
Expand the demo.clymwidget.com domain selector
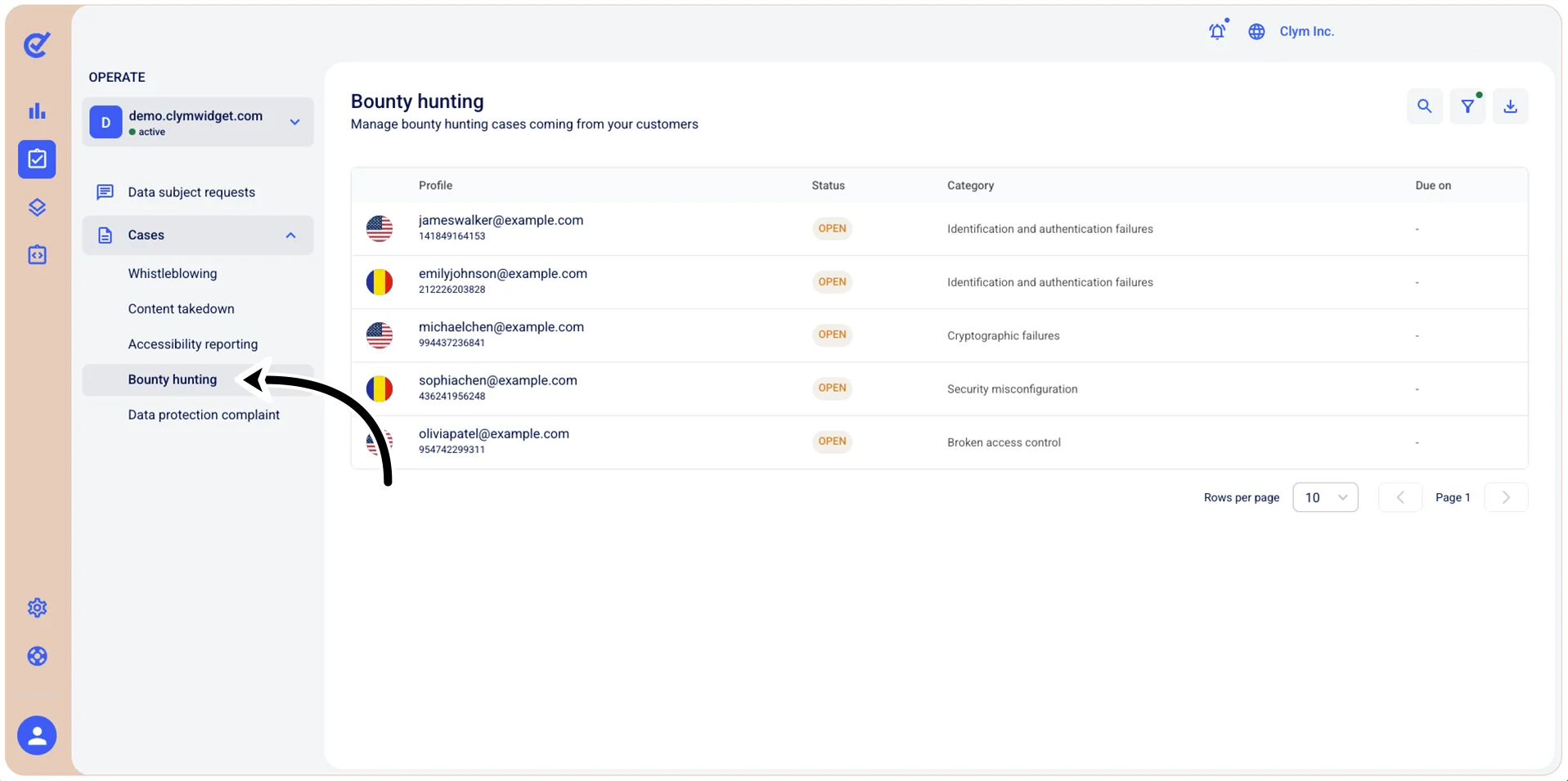point(198,122)
